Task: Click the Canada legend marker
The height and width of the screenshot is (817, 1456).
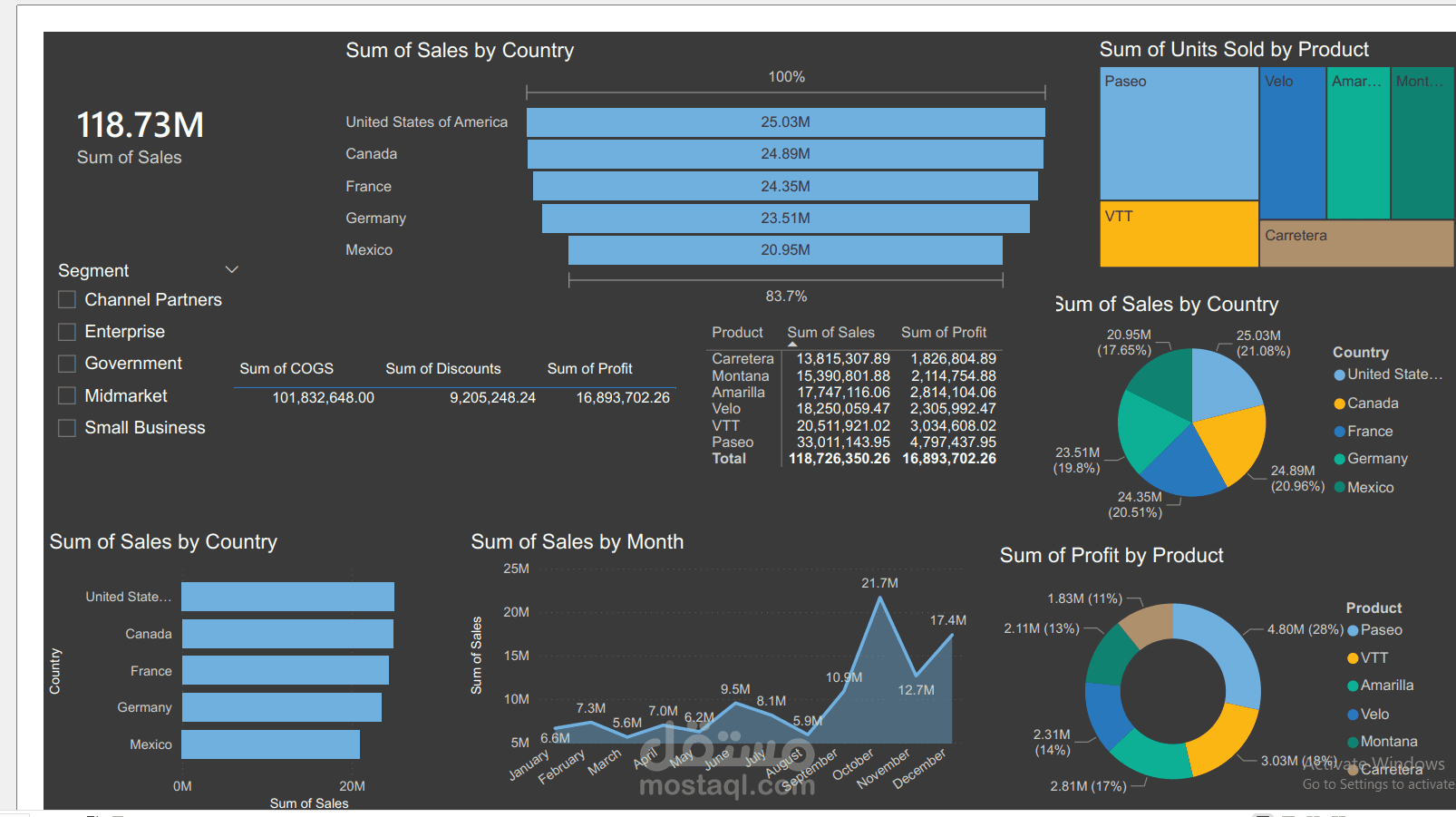Action: (1339, 404)
